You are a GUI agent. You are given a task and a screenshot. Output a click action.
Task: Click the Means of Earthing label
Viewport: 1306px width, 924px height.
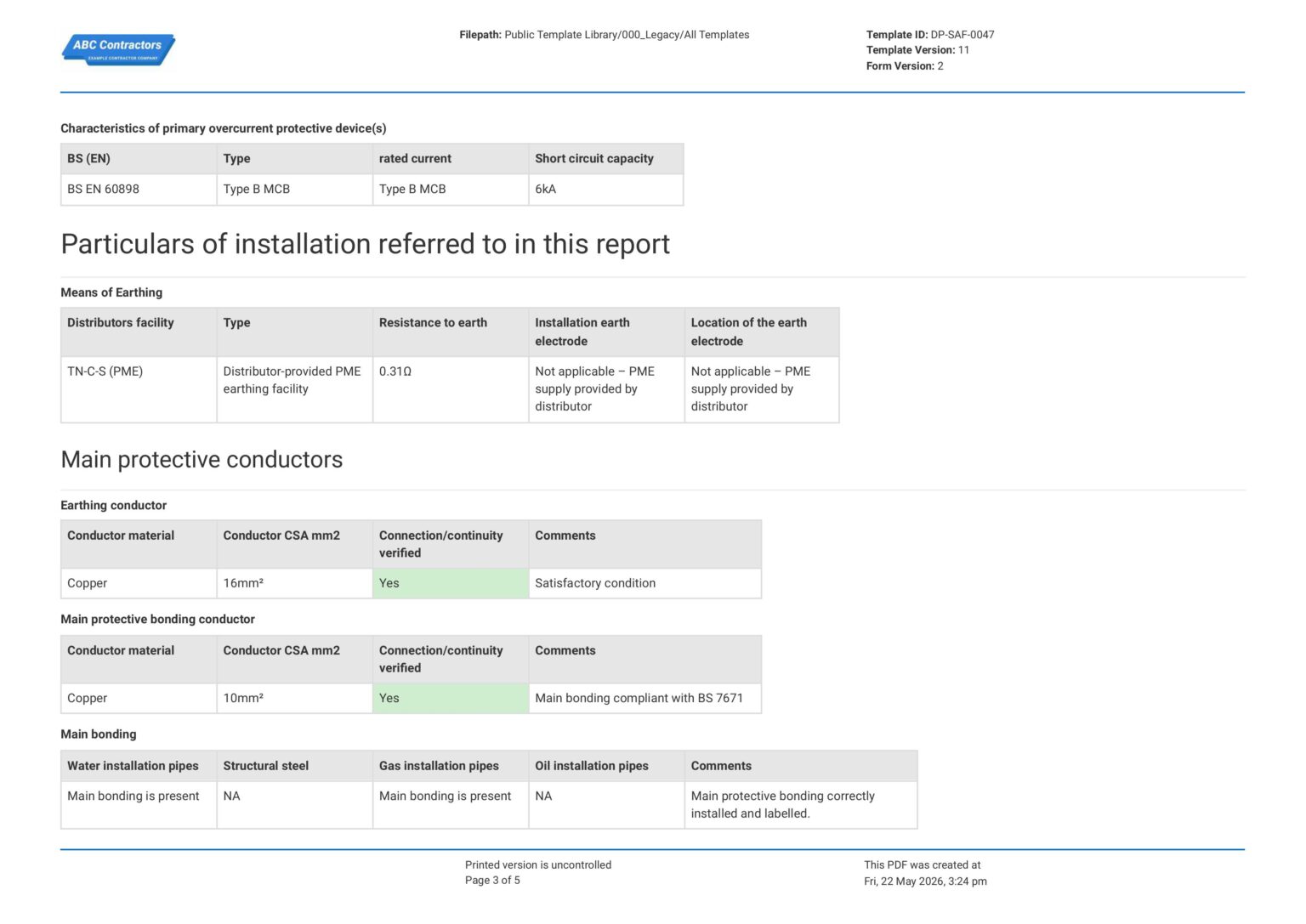tap(111, 292)
